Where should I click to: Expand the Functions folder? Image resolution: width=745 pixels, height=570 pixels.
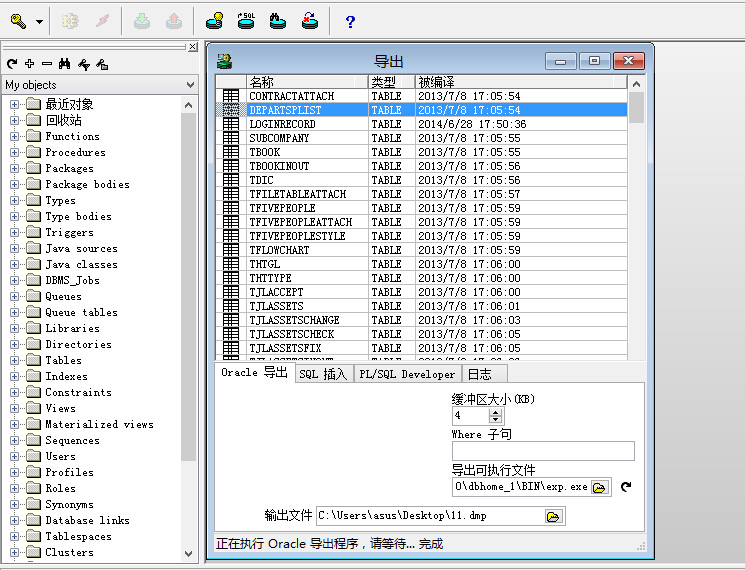pos(14,136)
